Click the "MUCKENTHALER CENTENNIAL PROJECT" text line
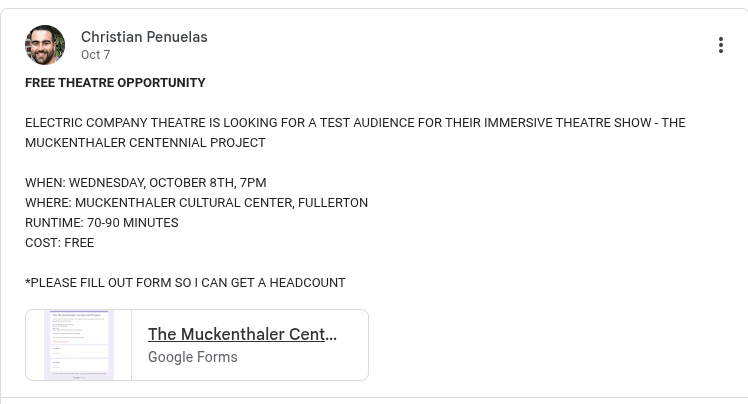748x404 pixels. tap(145, 143)
